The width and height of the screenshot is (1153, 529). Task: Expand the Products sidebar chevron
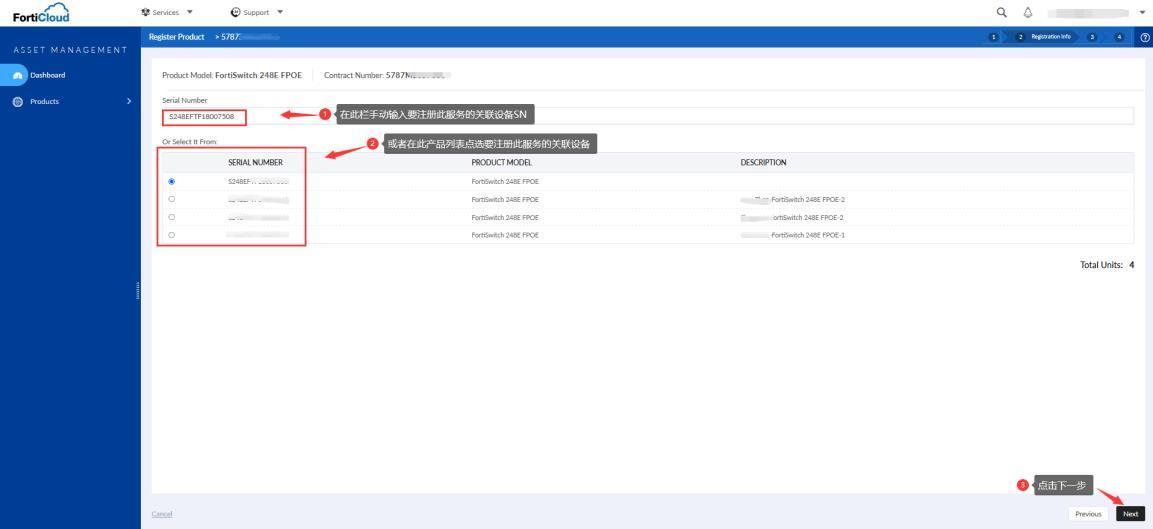pos(127,101)
